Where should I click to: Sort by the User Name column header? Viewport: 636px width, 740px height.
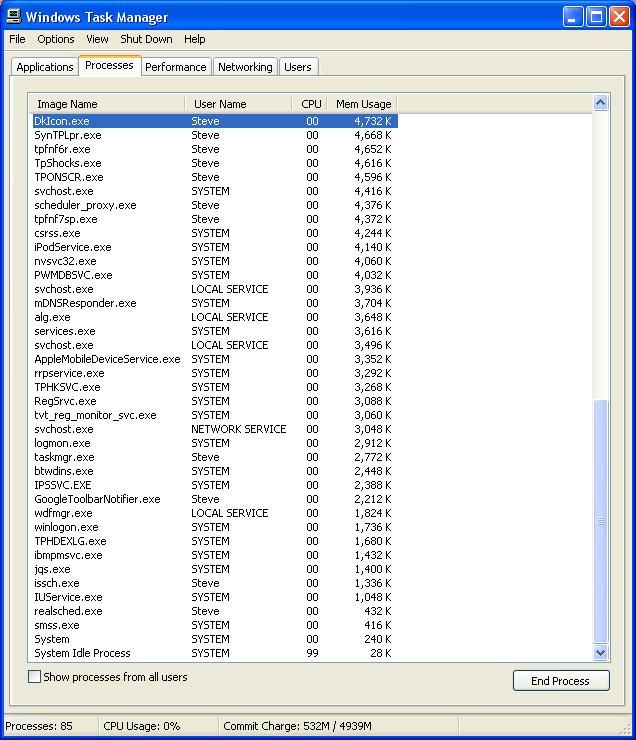coord(238,104)
